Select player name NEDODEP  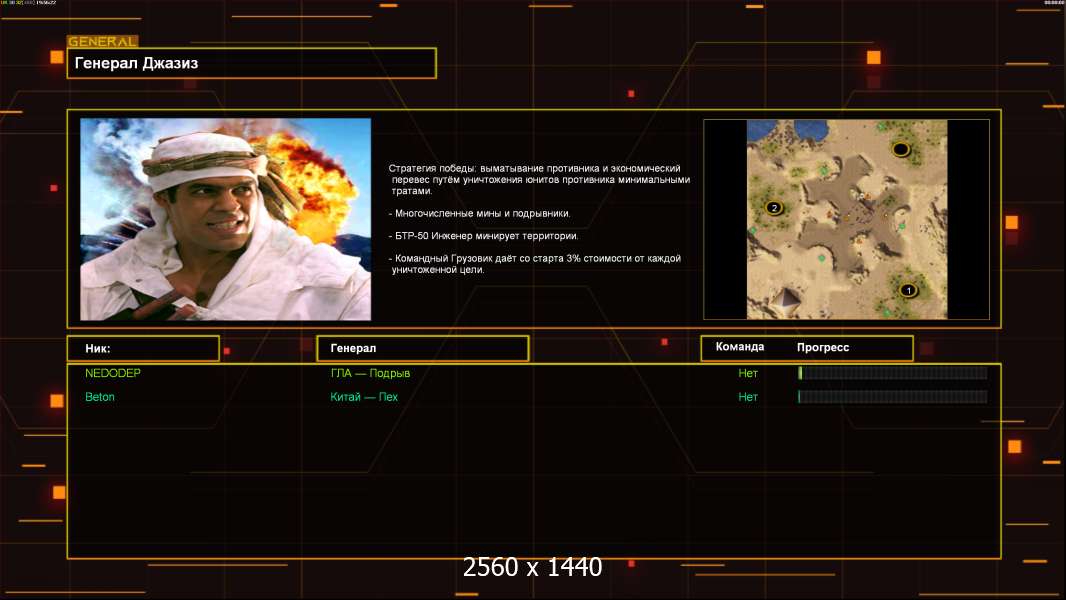(112, 373)
